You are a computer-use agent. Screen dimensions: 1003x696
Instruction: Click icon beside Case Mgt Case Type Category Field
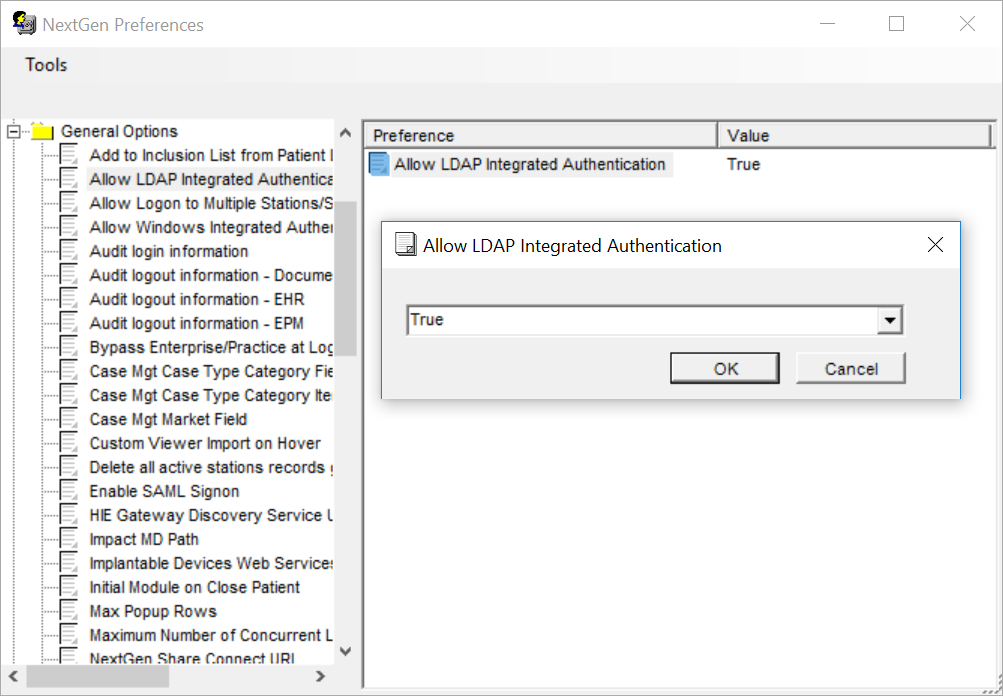(68, 371)
